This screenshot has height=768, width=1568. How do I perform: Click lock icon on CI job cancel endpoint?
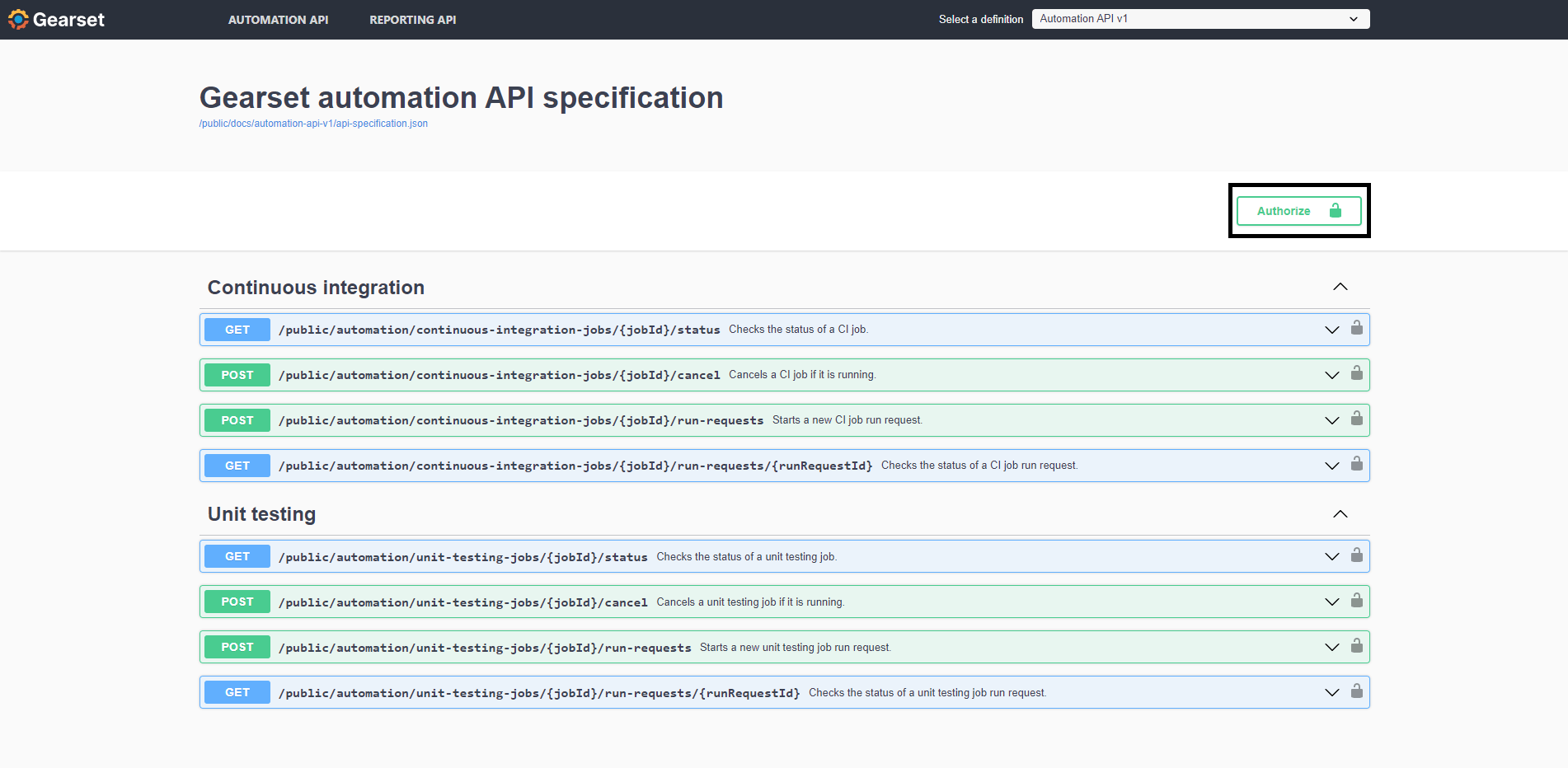1356,374
